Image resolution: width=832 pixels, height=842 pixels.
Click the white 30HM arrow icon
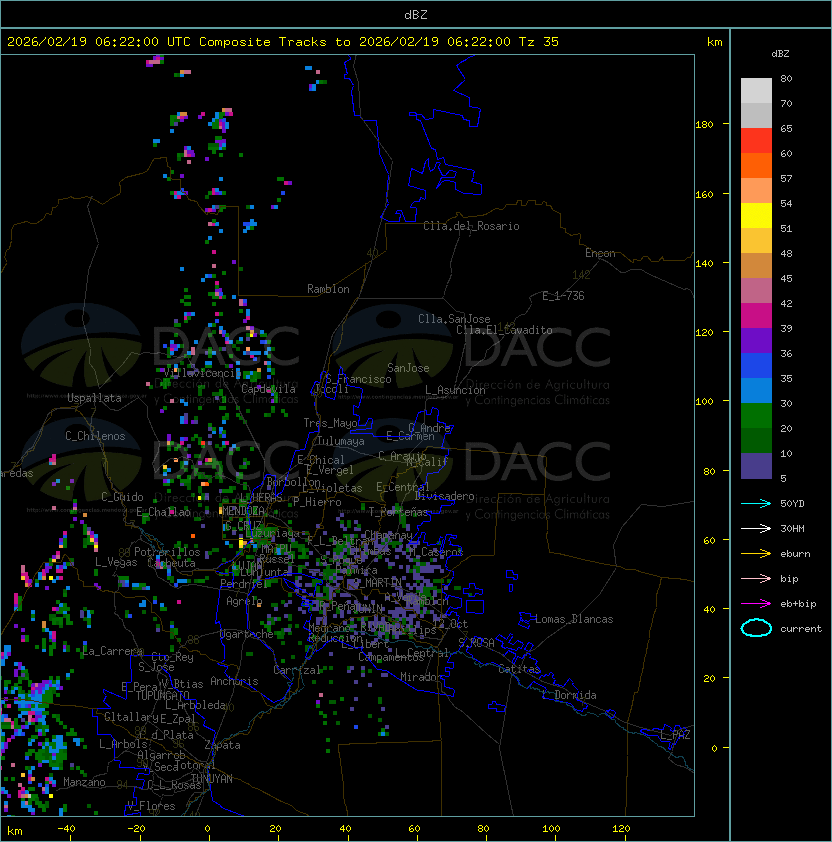pos(756,528)
